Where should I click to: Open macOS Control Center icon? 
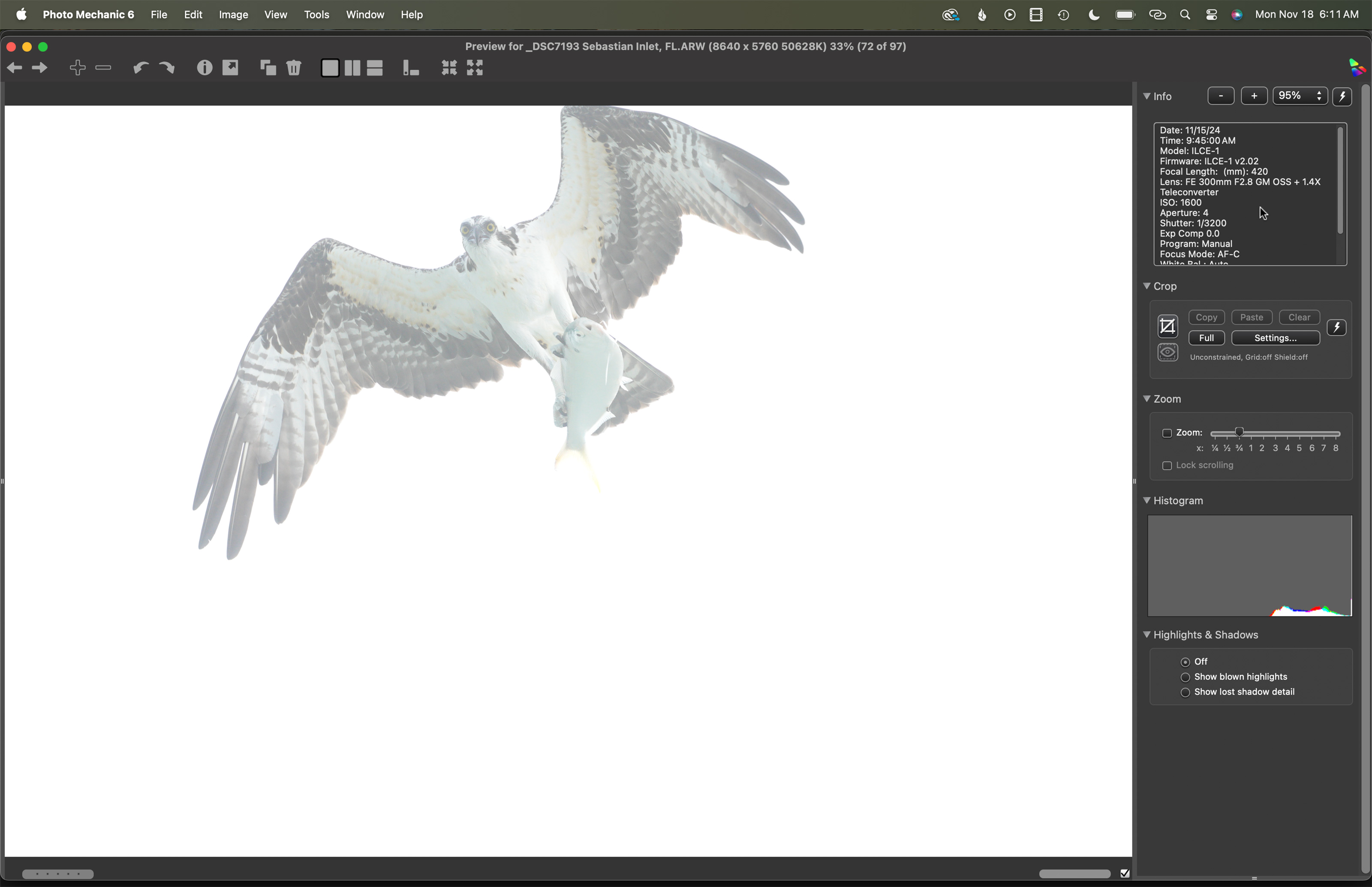point(1211,15)
